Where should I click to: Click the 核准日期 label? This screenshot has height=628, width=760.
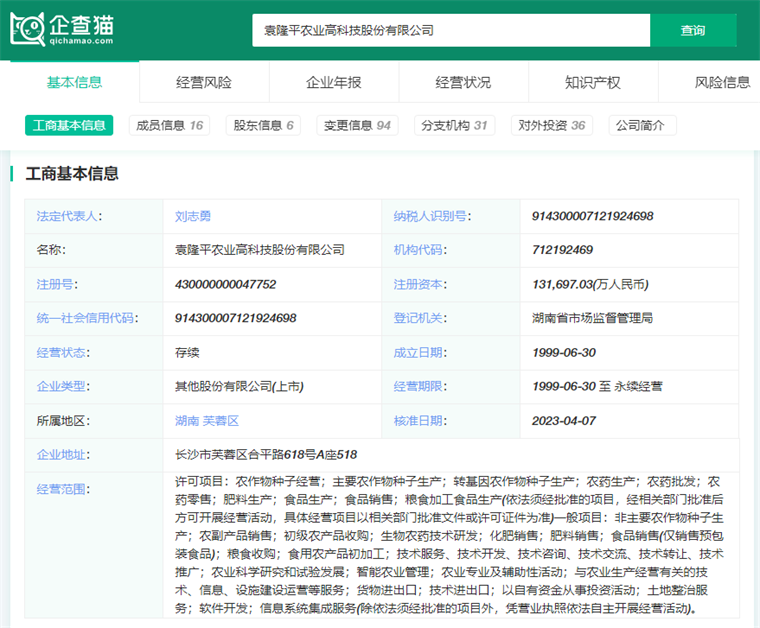click(x=420, y=421)
